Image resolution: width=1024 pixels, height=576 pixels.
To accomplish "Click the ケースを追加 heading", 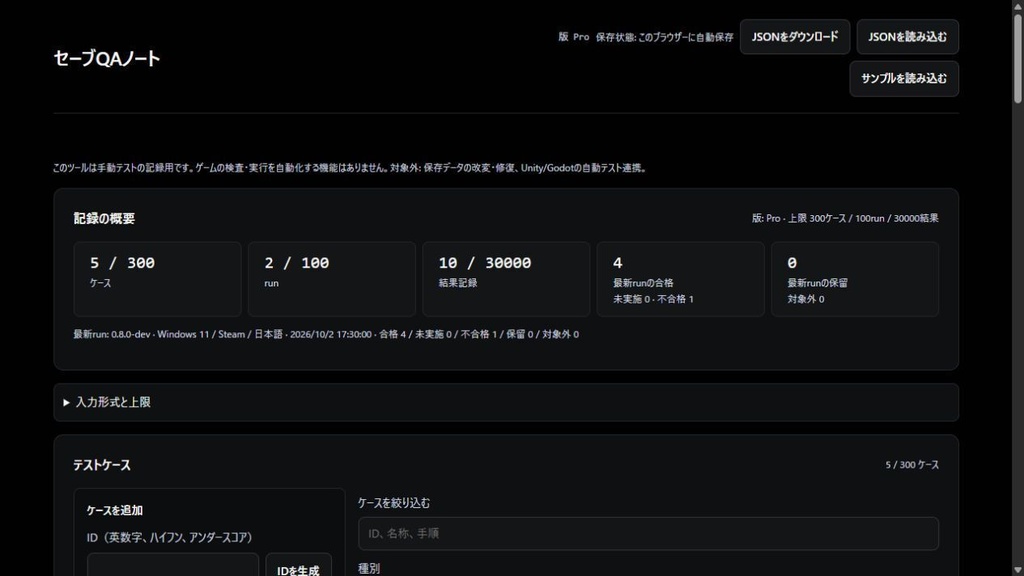I will [x=114, y=511].
